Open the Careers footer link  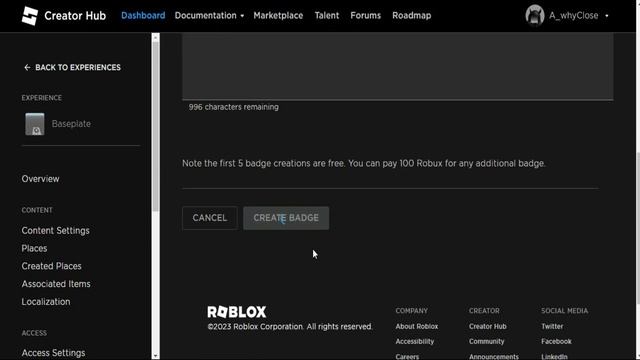point(407,356)
